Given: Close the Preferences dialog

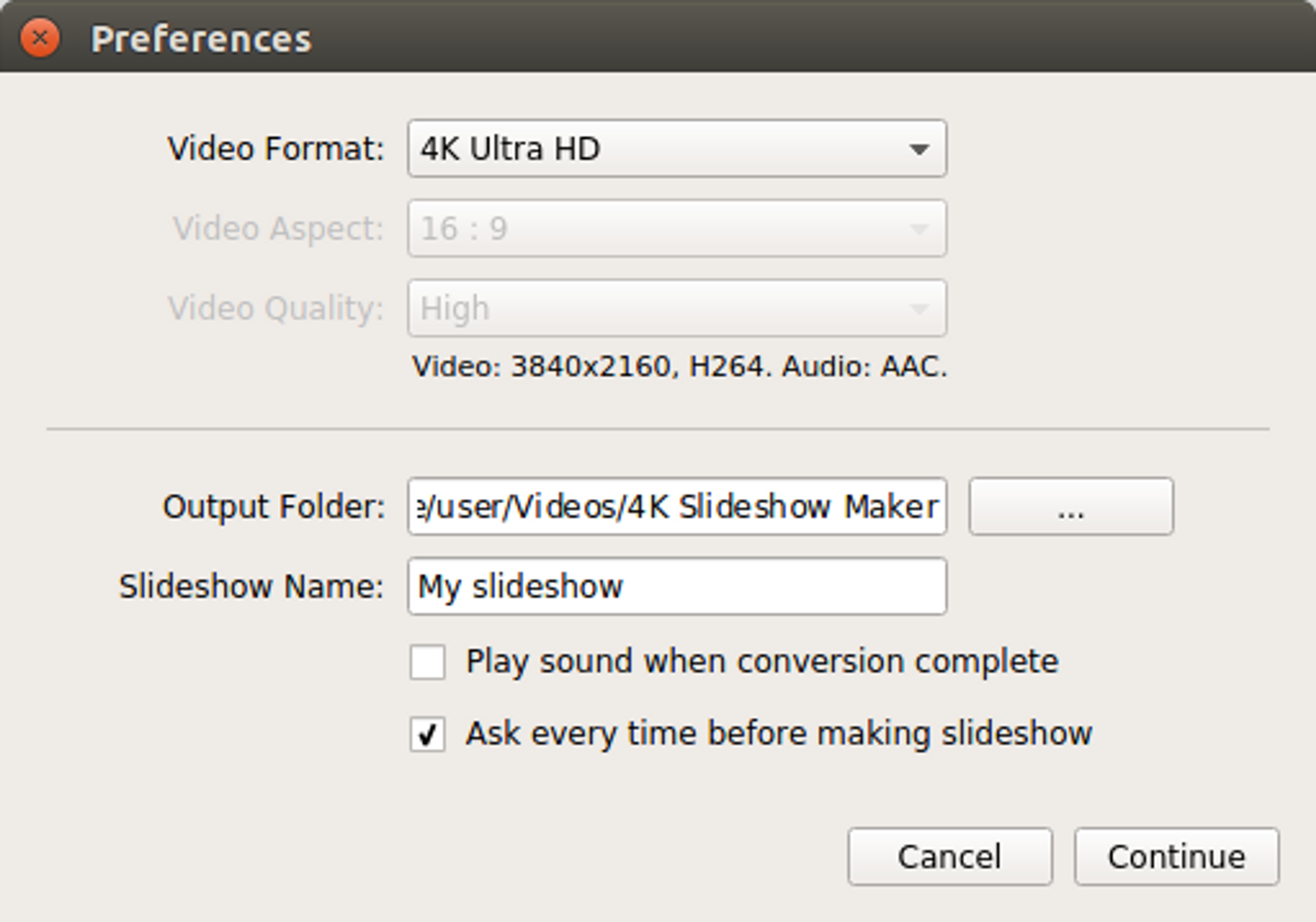Looking at the screenshot, I should (39, 38).
